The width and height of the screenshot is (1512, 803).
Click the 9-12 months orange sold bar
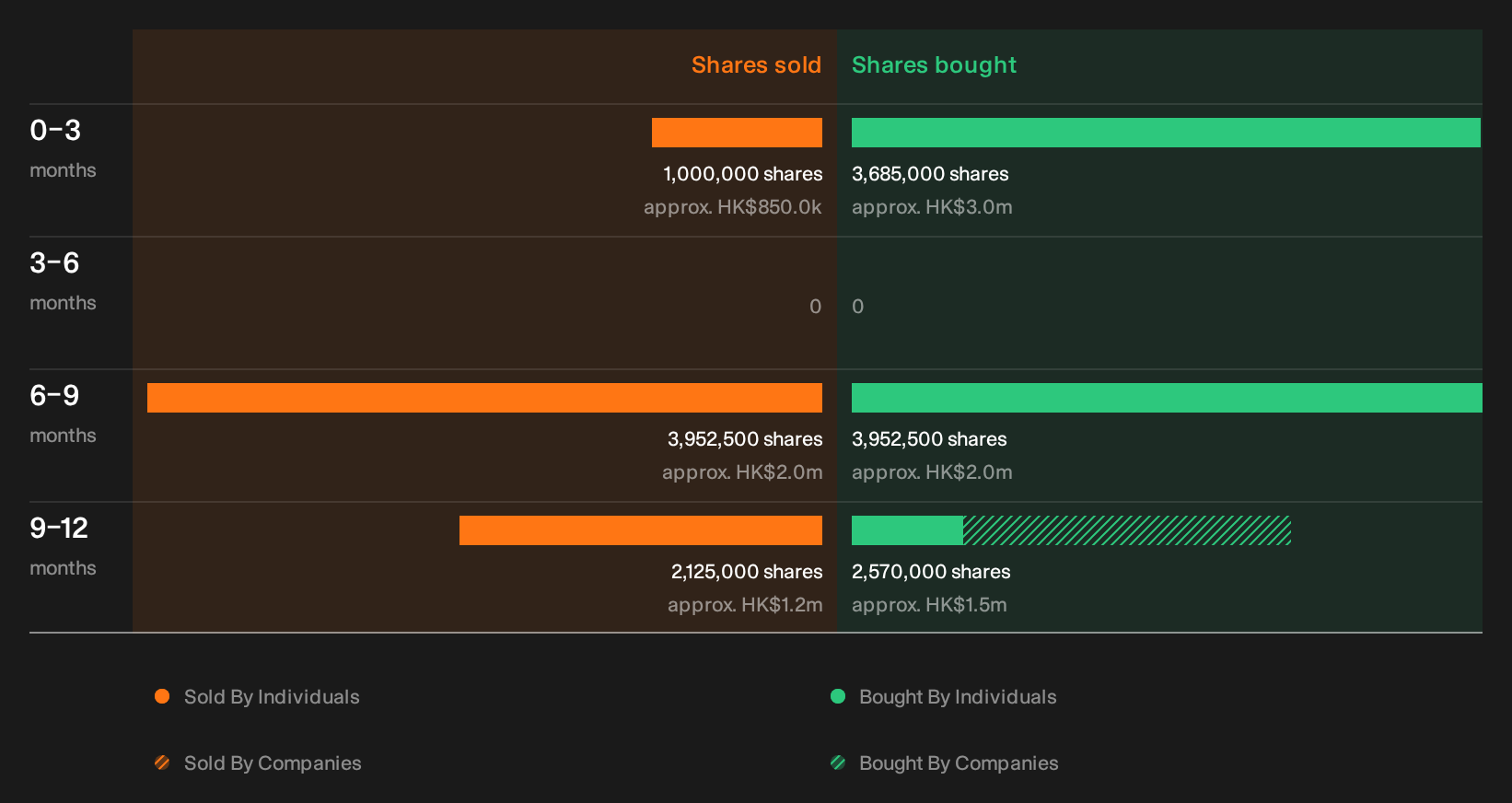pyautogui.click(x=641, y=530)
